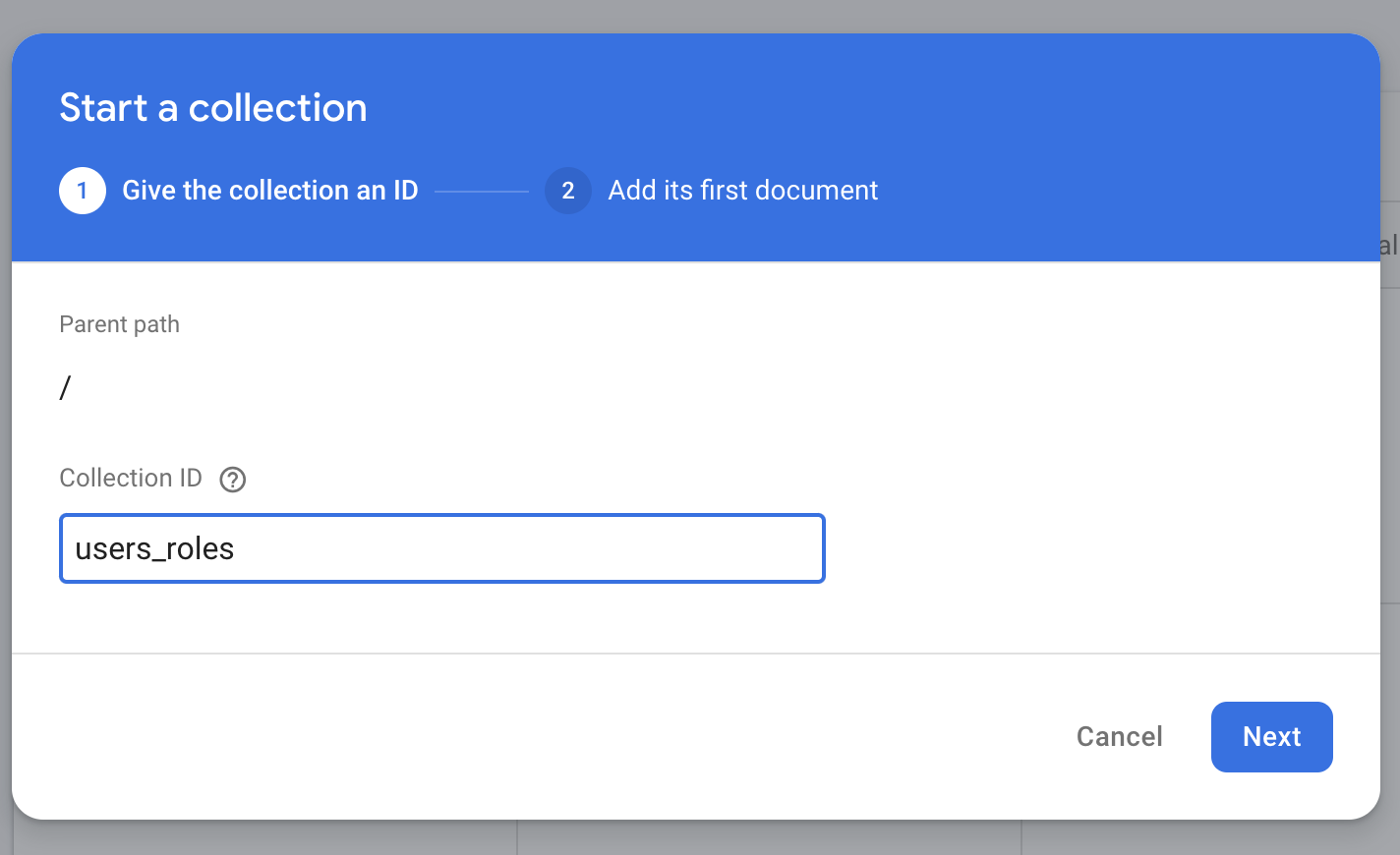Click the users_roles text in the field

click(154, 548)
